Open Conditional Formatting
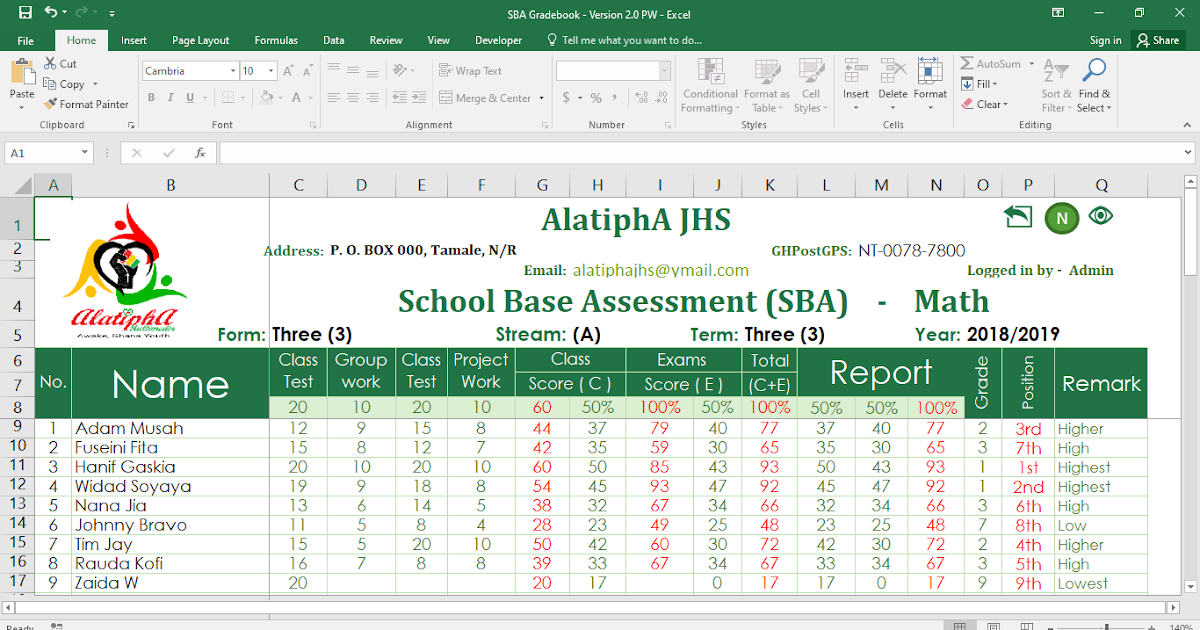 coord(710,86)
